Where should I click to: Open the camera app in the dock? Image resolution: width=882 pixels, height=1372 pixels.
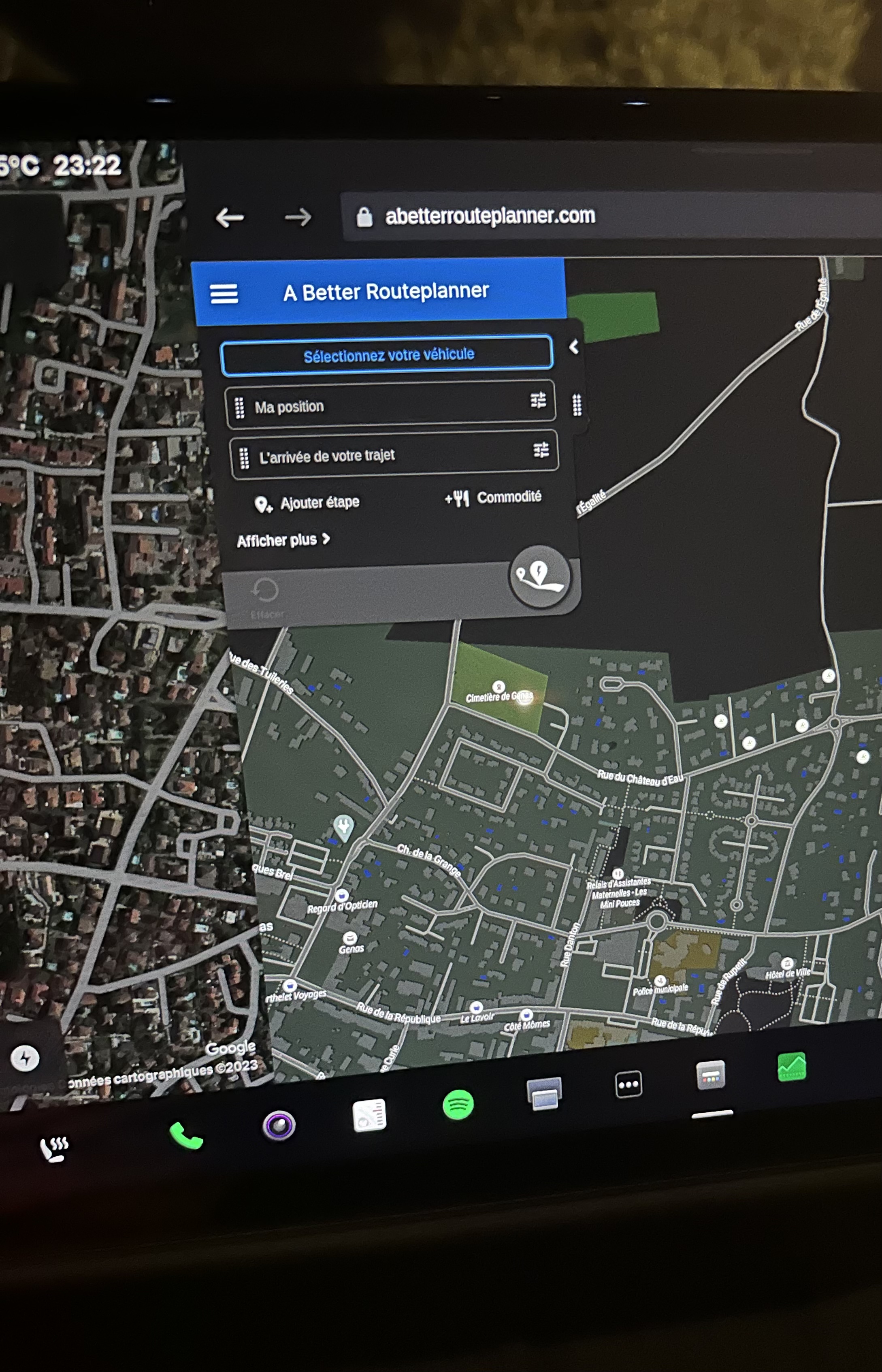[279, 1125]
